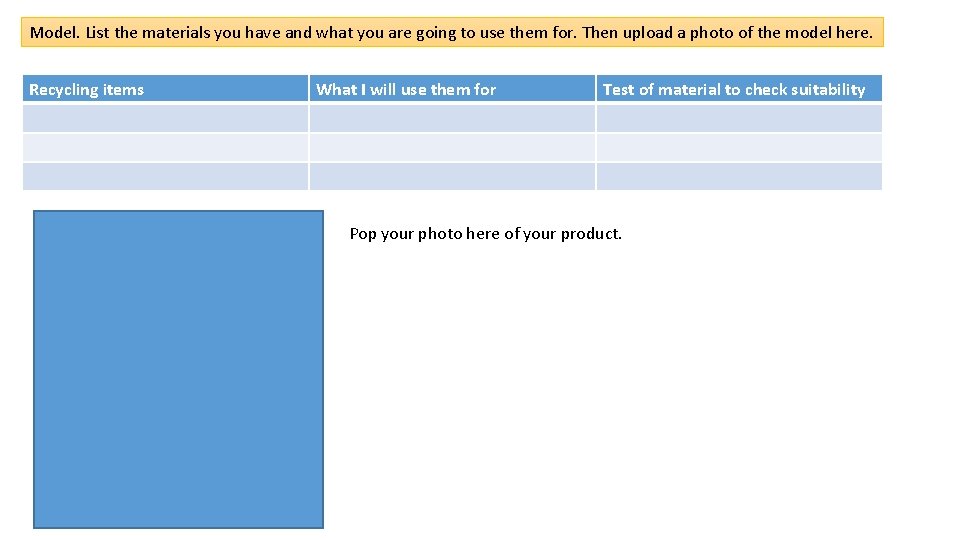Click first empty cell under 'What I will use them for'

click(x=452, y=118)
